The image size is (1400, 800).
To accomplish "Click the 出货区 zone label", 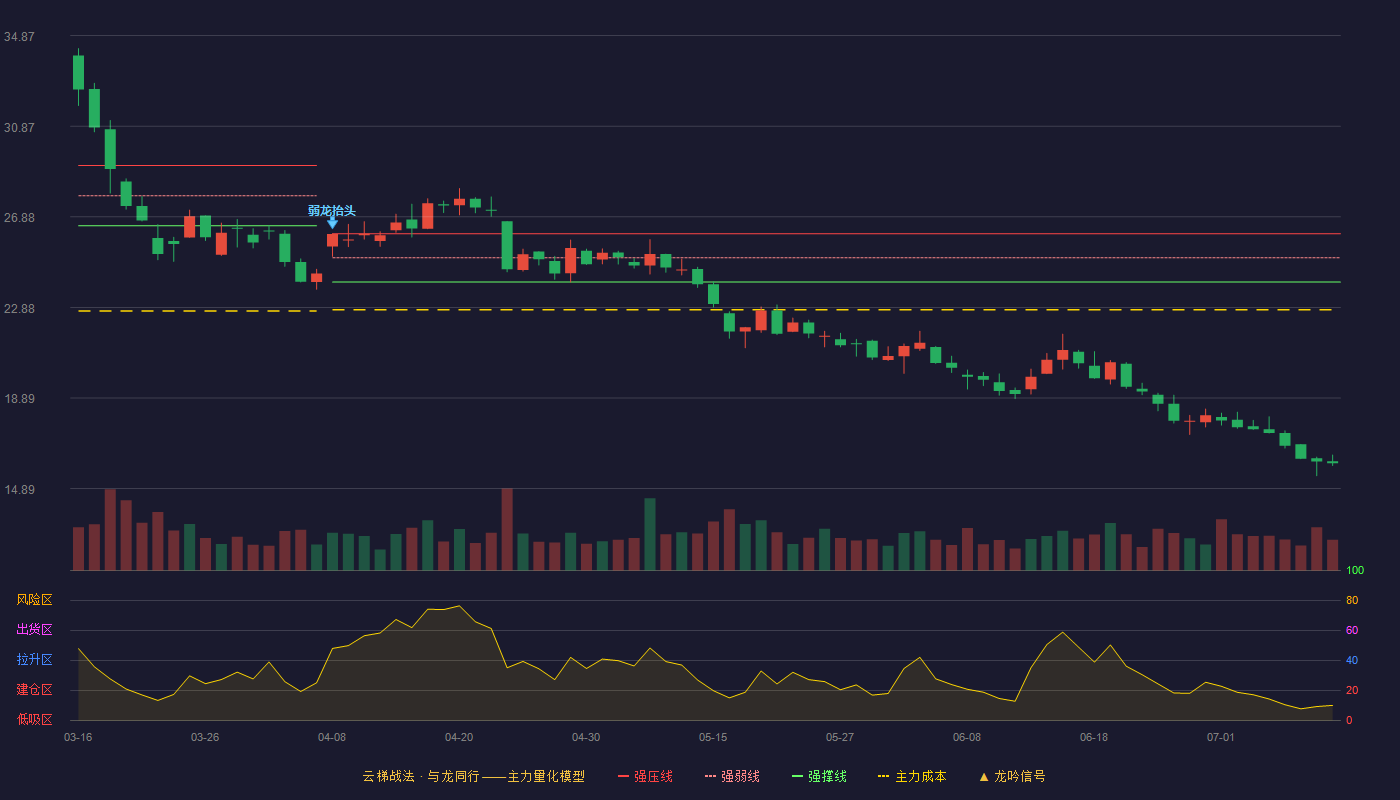I will pyautogui.click(x=34, y=630).
